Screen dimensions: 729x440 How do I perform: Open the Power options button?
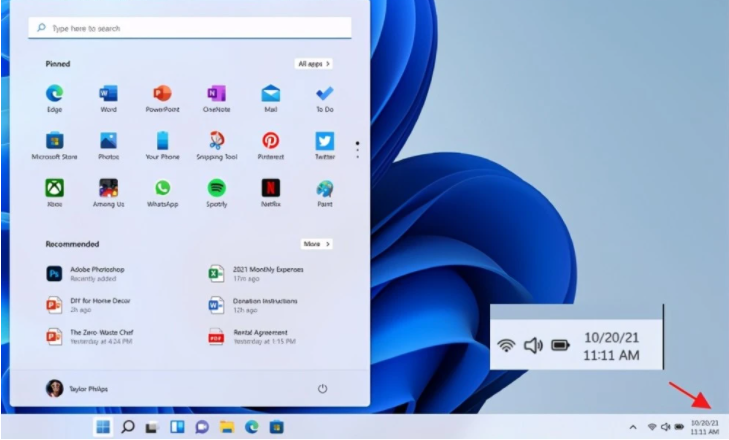tap(322, 388)
